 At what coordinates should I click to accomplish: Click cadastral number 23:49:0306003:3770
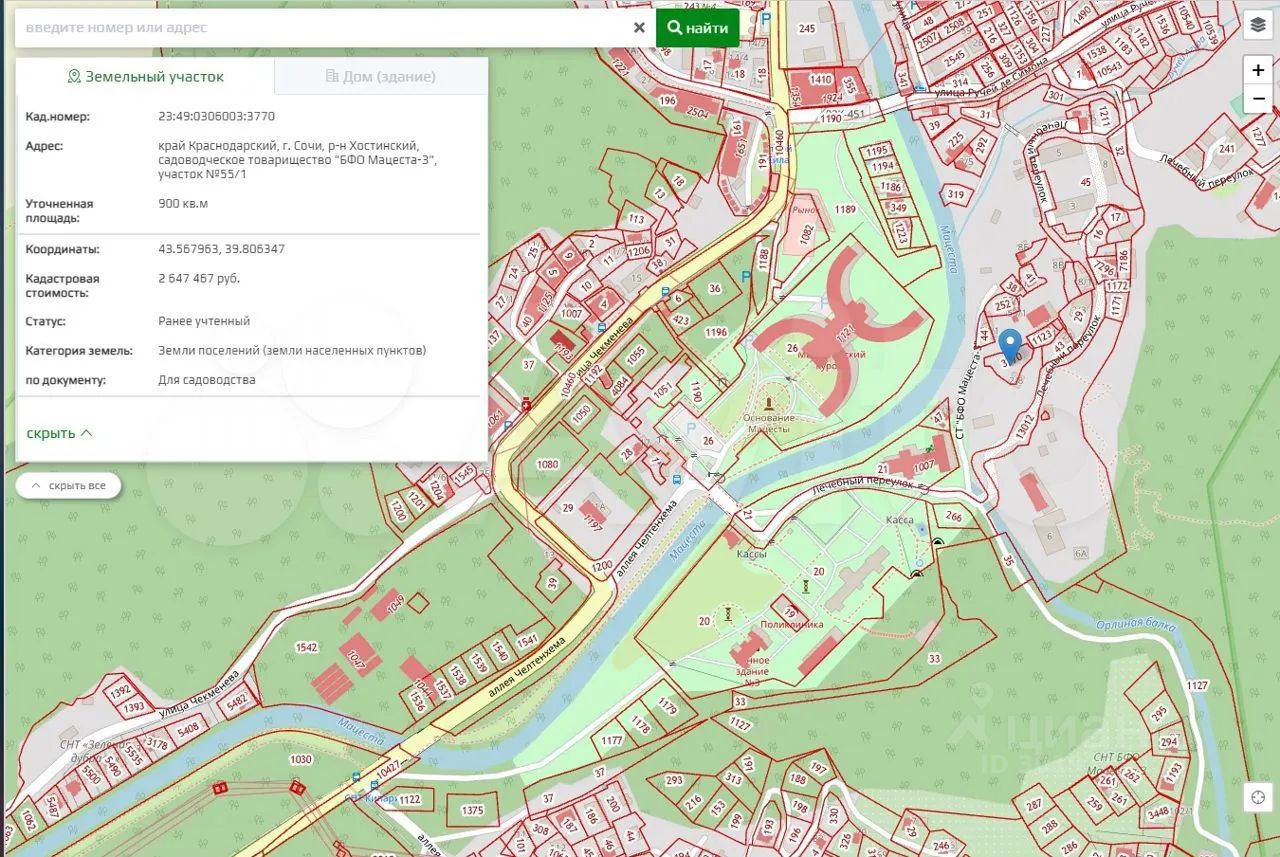point(216,116)
